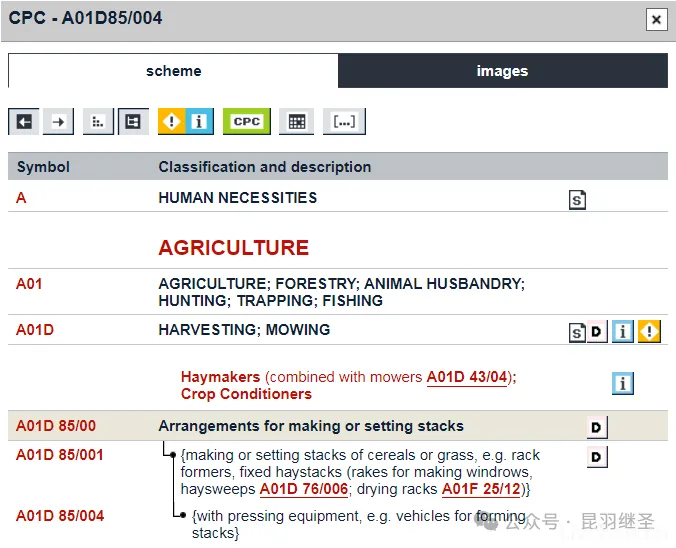This screenshot has height=548, width=676.
Task: Click the info icon beside Haymakers note
Action: (622, 383)
